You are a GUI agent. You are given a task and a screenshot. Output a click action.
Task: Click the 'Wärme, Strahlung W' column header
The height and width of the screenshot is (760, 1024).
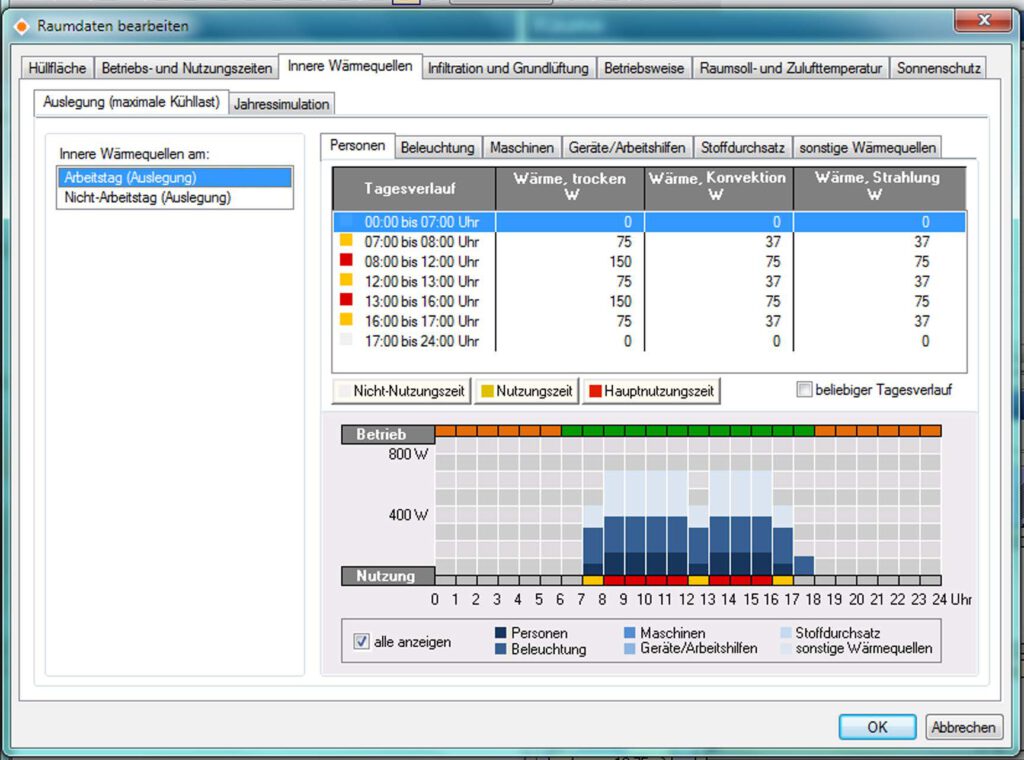(879, 189)
